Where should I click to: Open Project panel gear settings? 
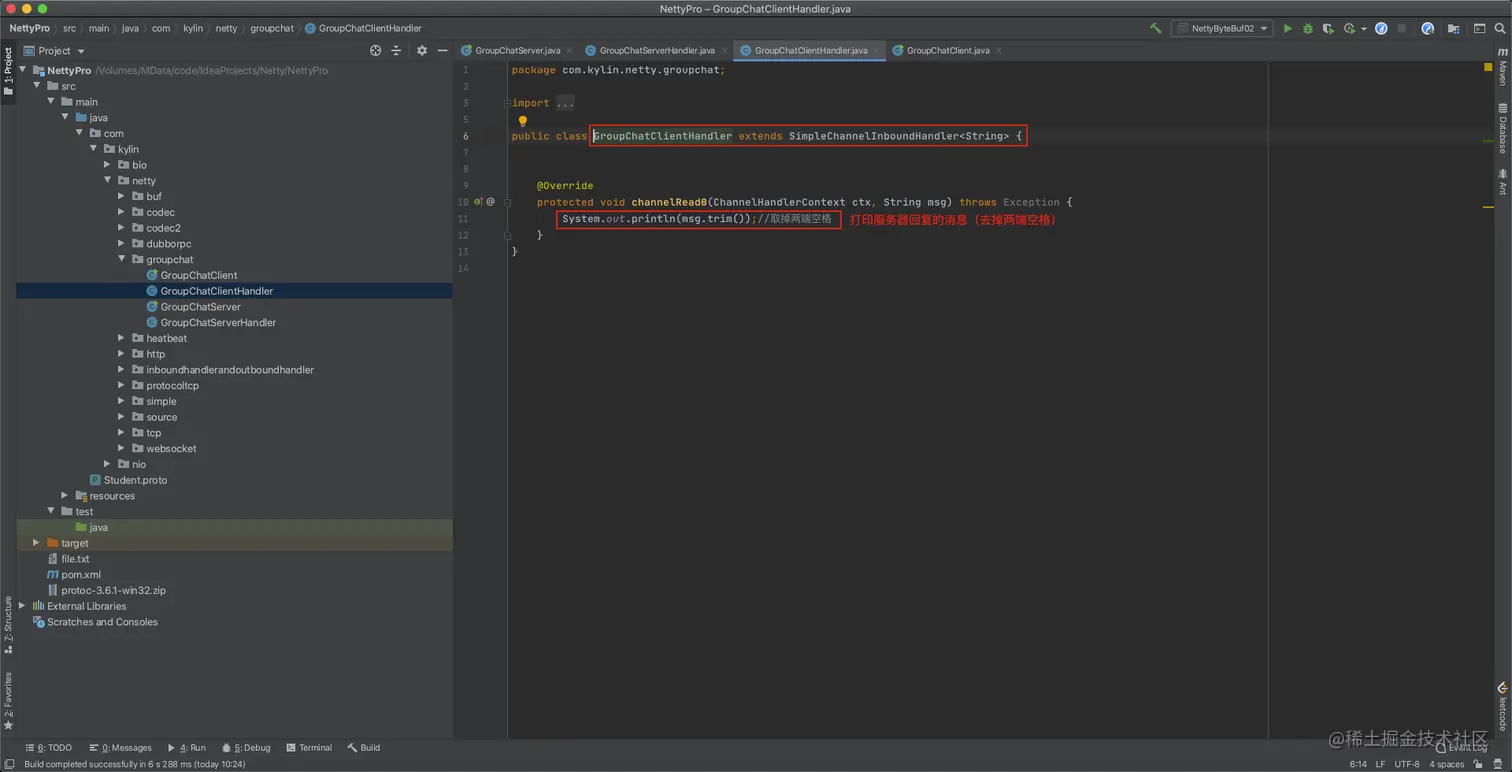click(421, 50)
